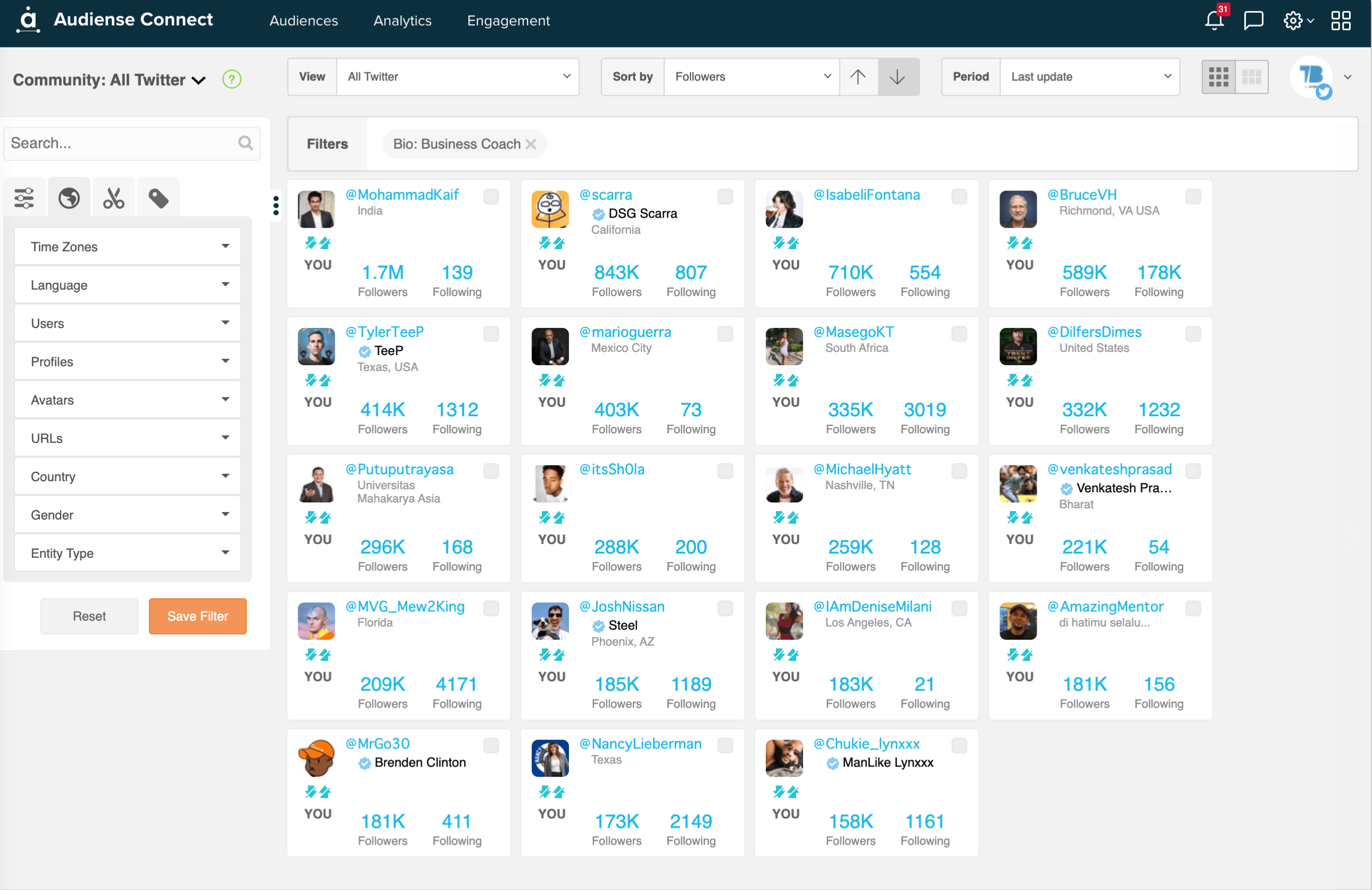Click the three-dot panel handle
This screenshot has height=890, width=1372.
pos(276,206)
